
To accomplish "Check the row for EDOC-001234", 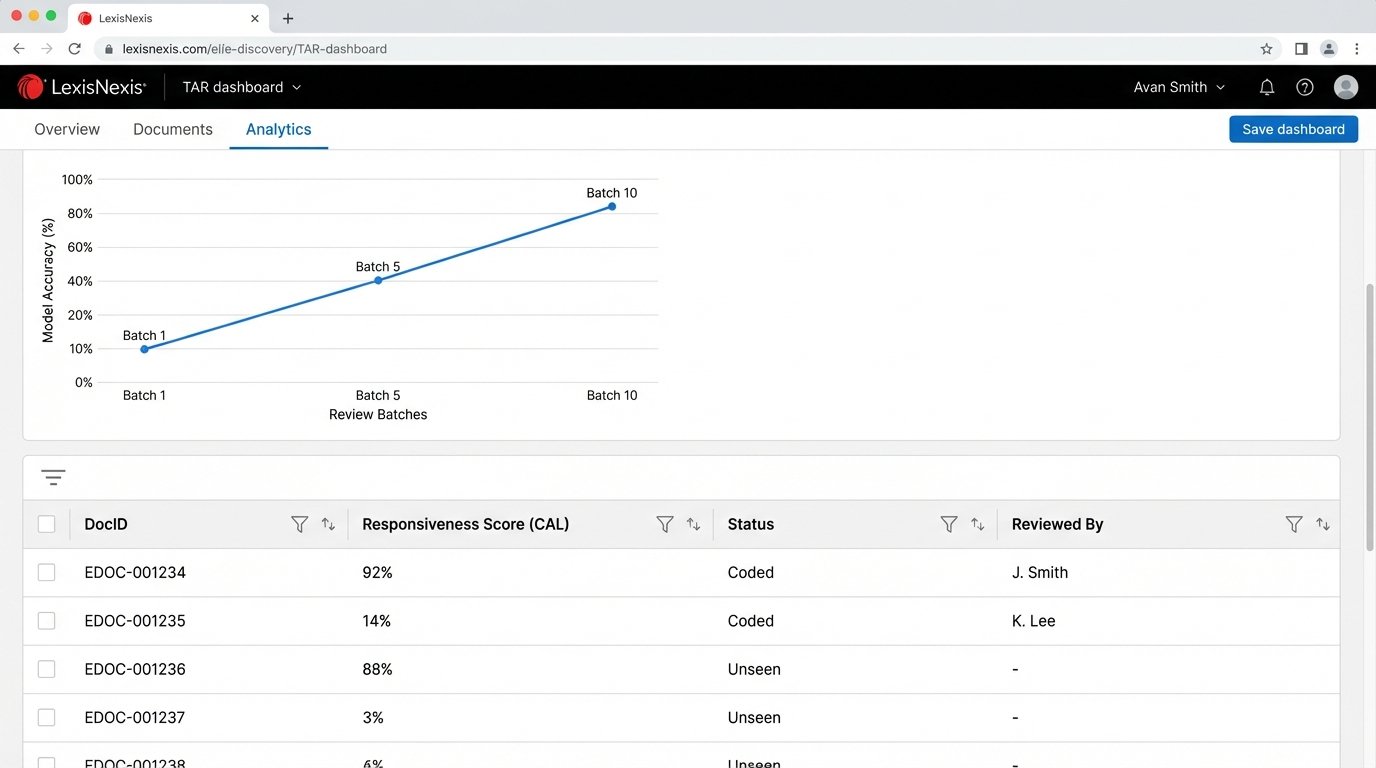I will tap(46, 572).
